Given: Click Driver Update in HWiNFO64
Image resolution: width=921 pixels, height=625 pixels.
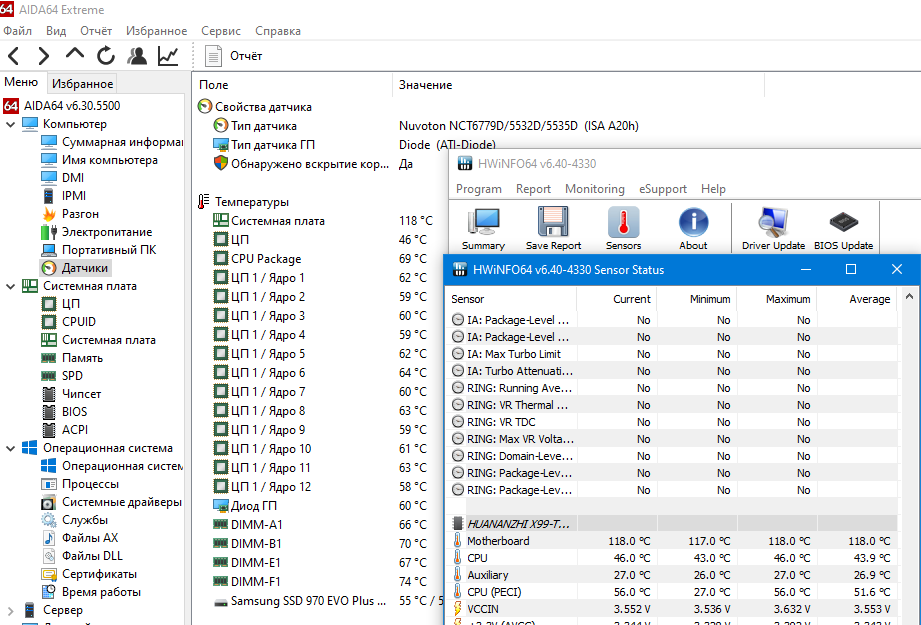Looking at the screenshot, I should coord(773,229).
